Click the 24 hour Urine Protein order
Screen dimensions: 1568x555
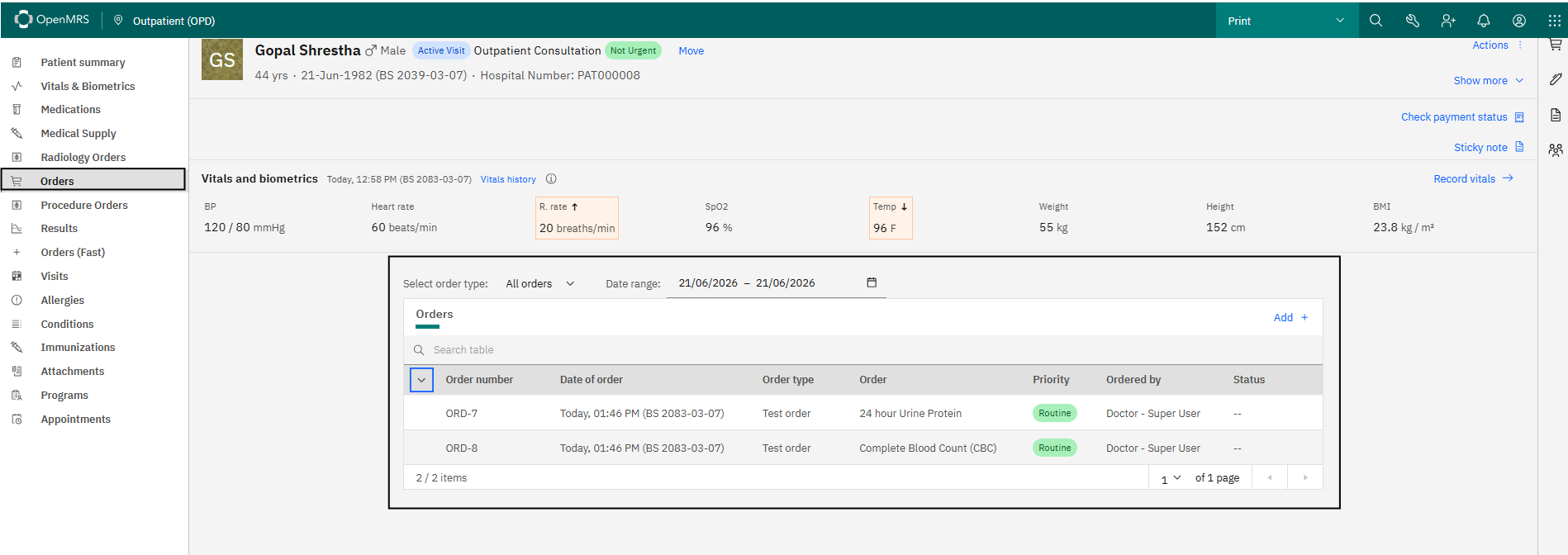[910, 414]
